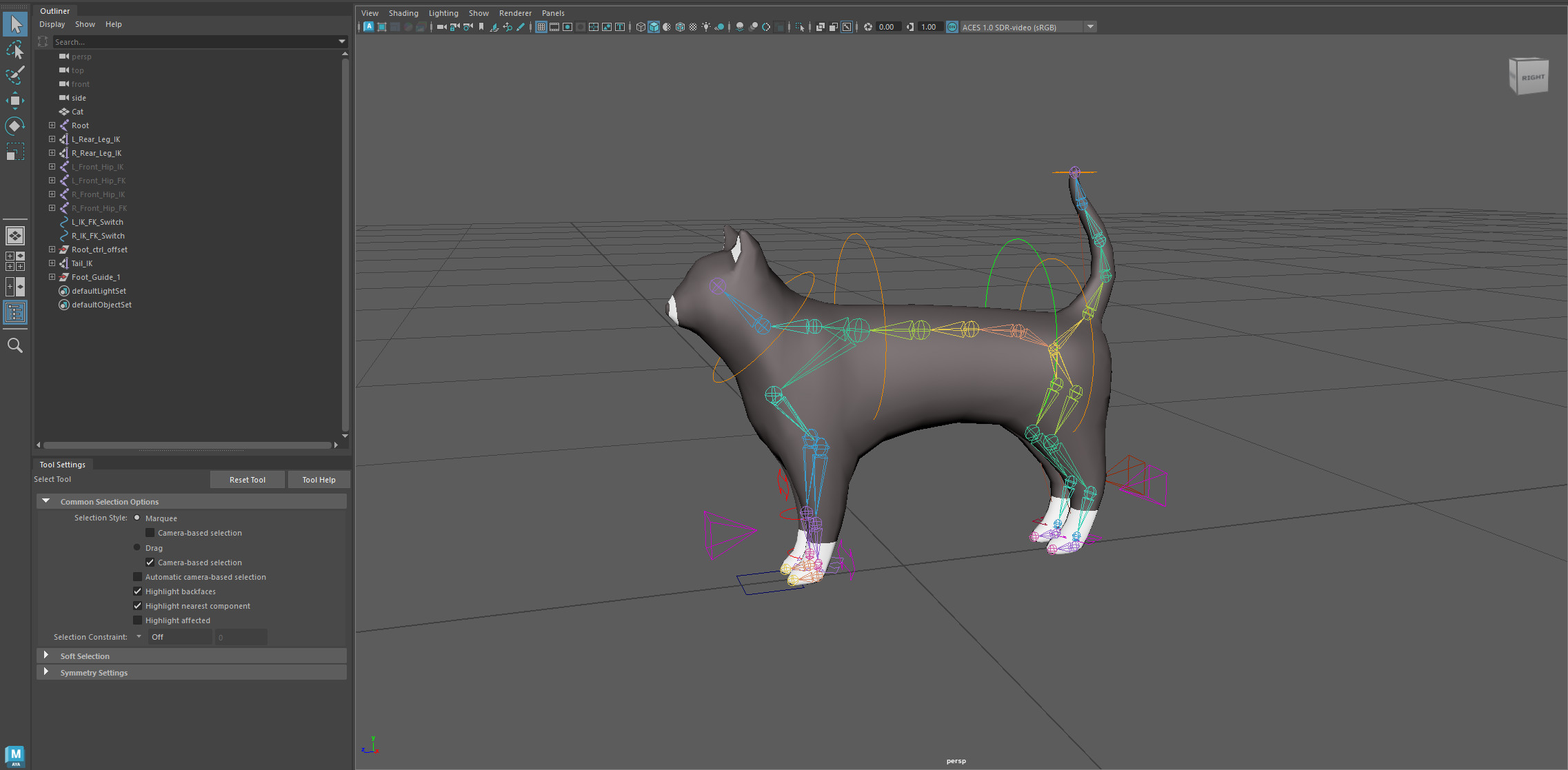Toggle the Lock camera icon
This screenshot has width=1568, height=770.
coord(455,27)
